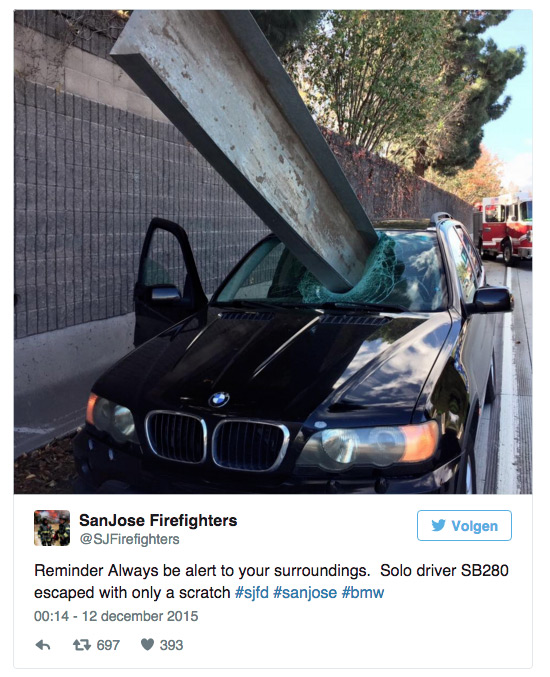
Task: View the 393 likes count
Action: coord(171,645)
